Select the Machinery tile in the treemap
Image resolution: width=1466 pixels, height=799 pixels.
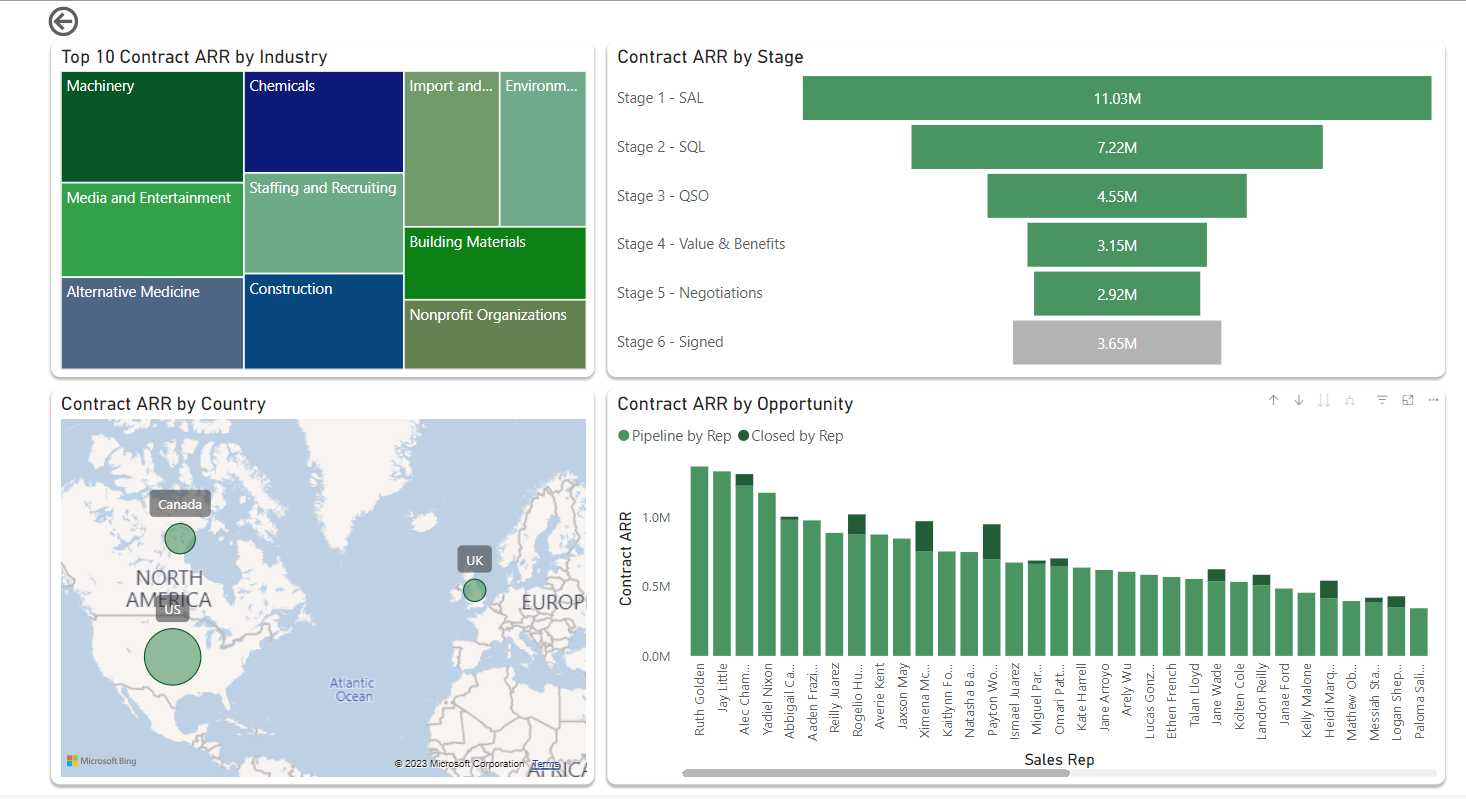[x=151, y=126]
